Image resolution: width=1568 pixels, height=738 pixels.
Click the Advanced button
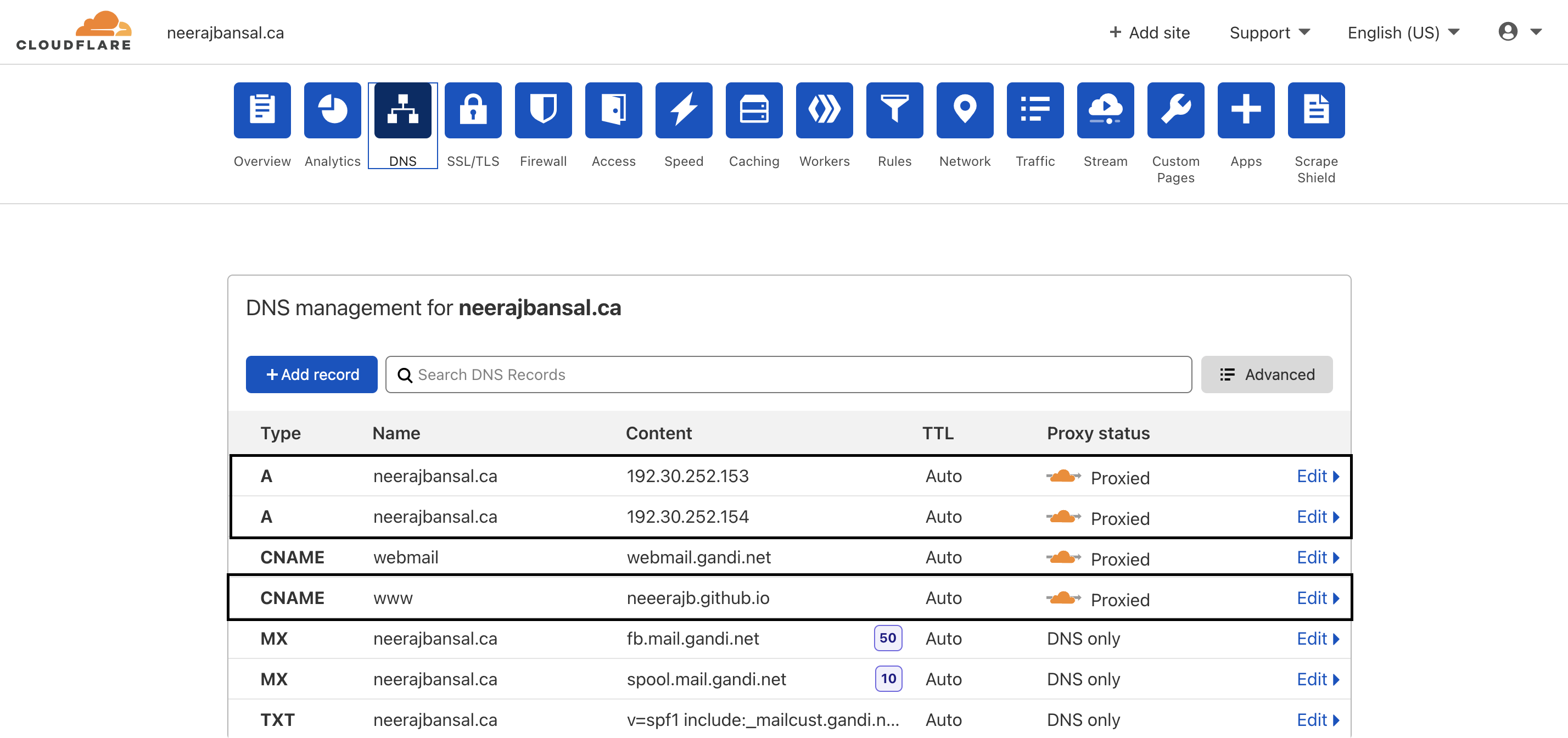pyautogui.click(x=1267, y=374)
